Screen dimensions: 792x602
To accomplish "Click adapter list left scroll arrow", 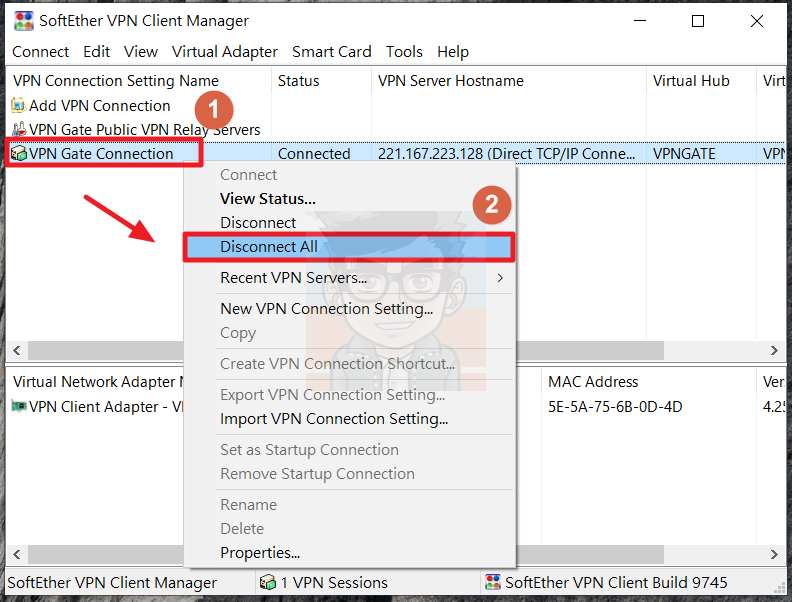I will (x=17, y=555).
